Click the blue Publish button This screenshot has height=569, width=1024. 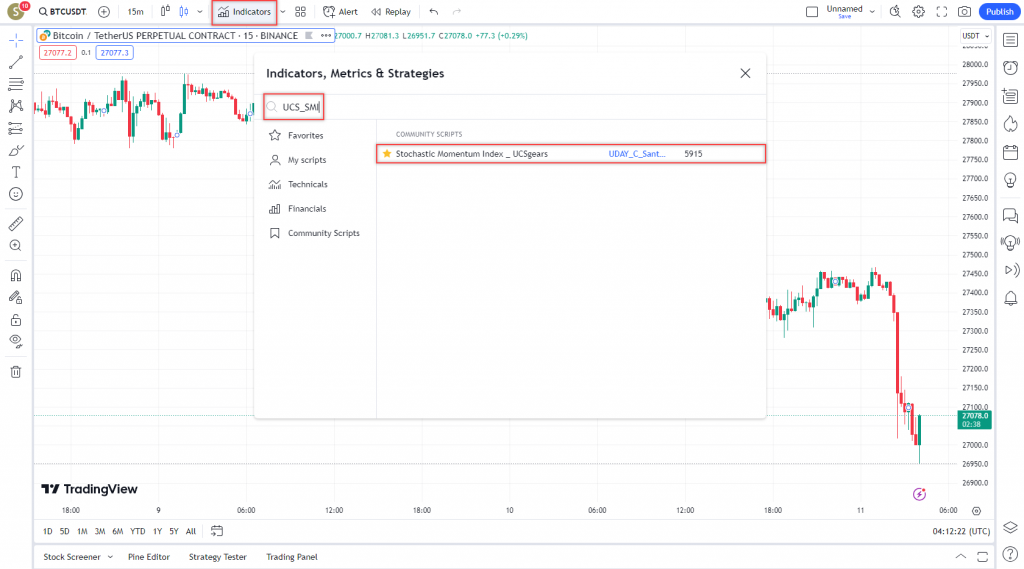[x=999, y=12]
